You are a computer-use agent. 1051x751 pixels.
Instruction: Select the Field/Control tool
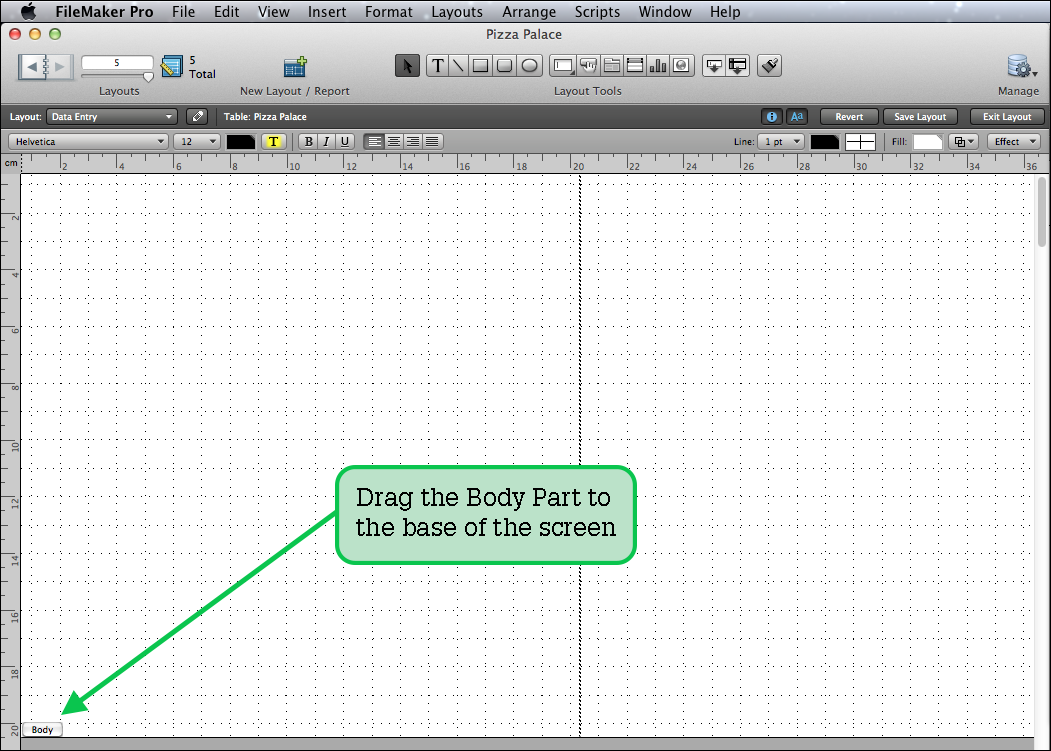[x=563, y=66]
